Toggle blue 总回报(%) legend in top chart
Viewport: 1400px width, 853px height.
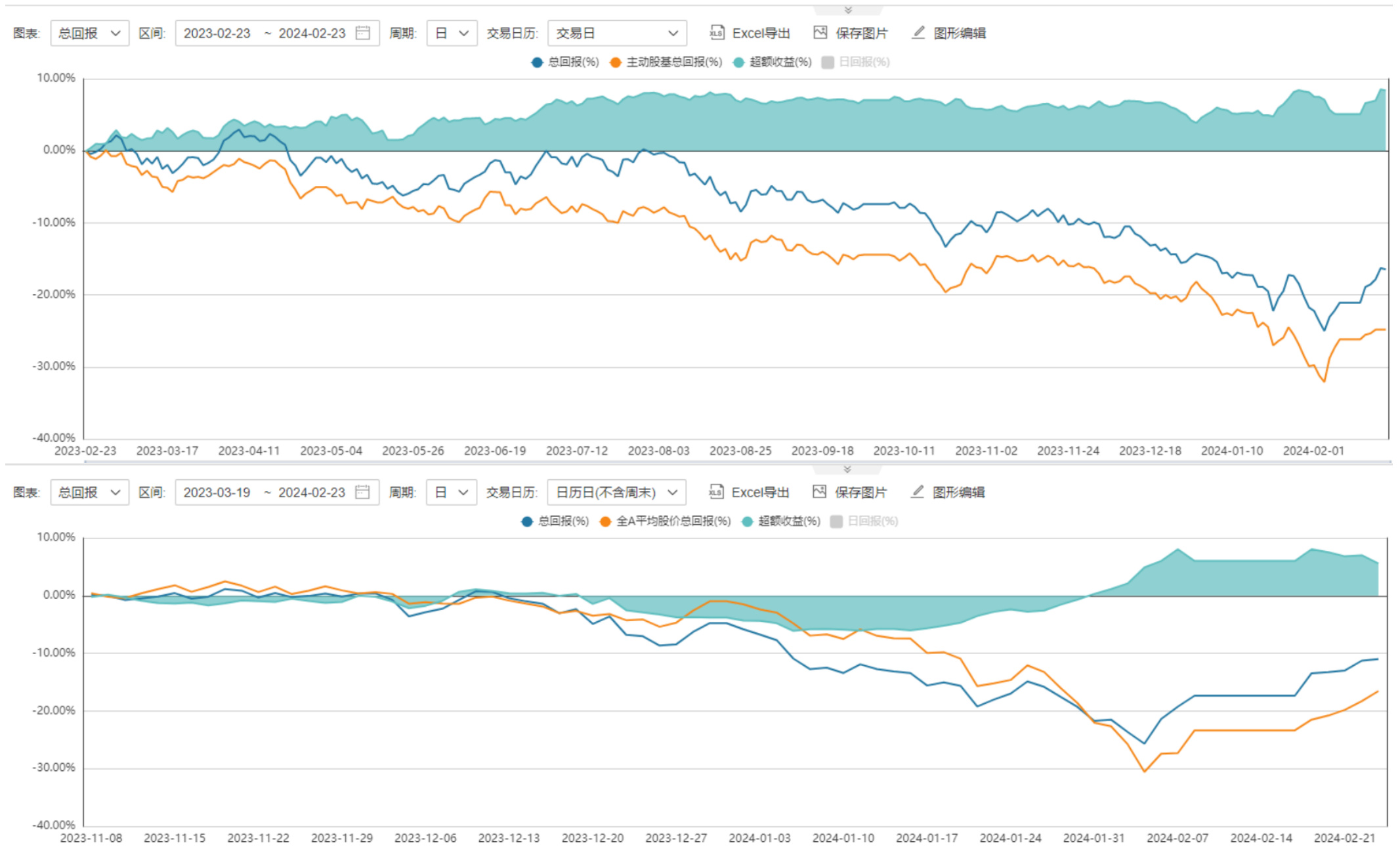tap(565, 62)
